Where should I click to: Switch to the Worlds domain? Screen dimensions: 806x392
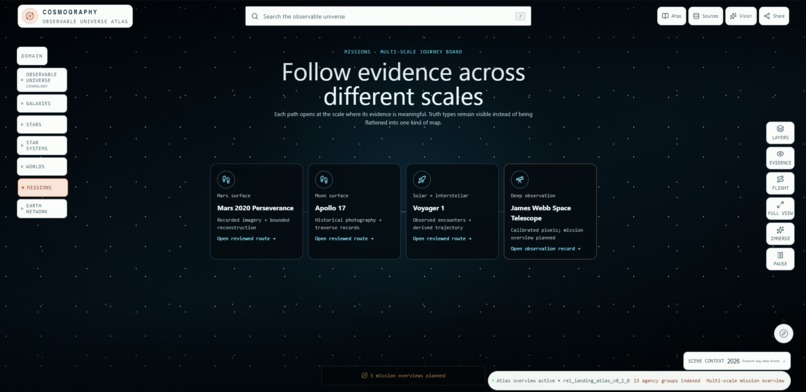[42, 166]
